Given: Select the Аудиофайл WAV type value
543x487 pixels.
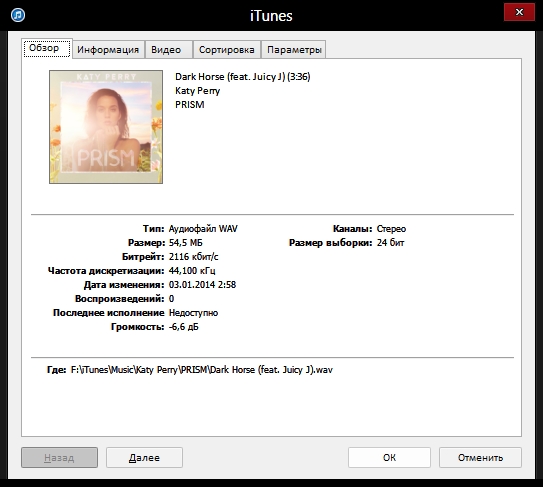Looking at the screenshot, I should pyautogui.click(x=203, y=229).
